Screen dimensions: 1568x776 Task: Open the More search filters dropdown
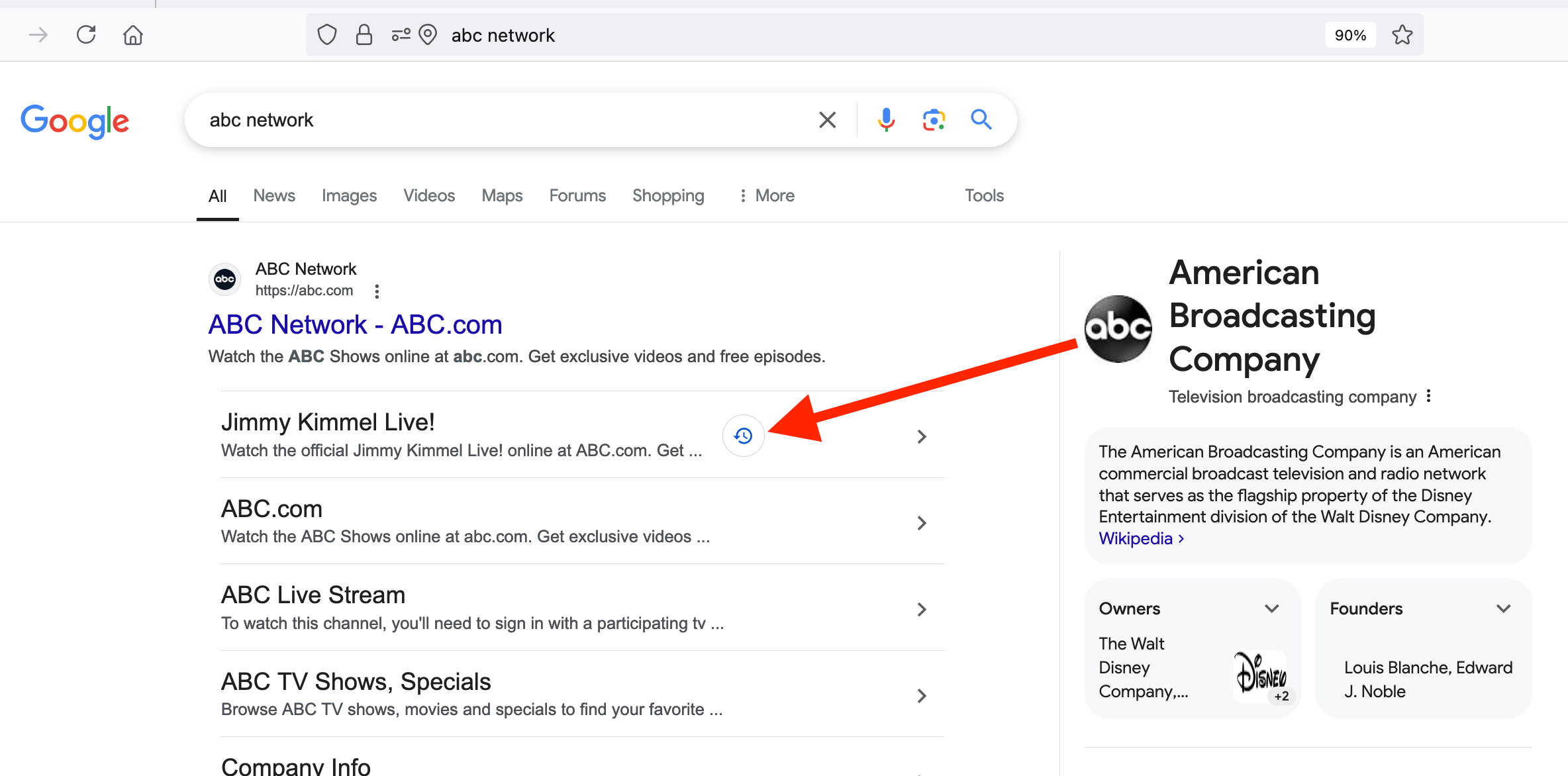(767, 195)
